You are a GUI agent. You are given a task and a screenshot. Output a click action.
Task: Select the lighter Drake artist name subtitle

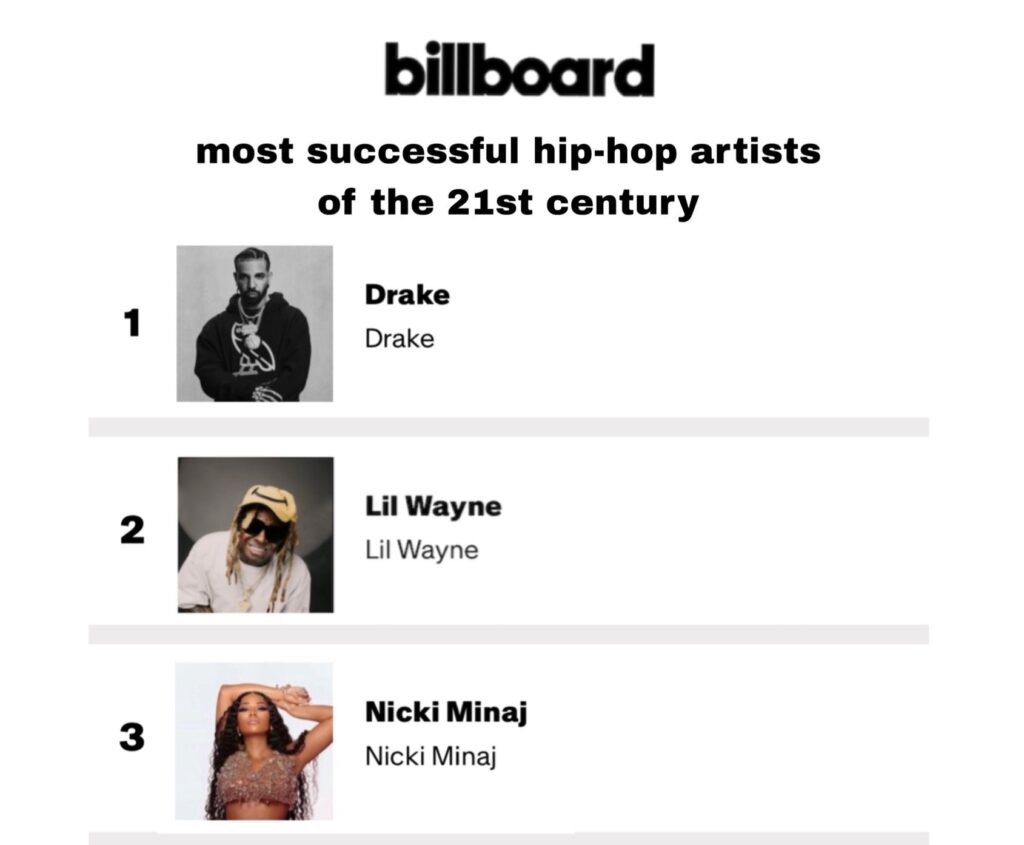point(399,338)
